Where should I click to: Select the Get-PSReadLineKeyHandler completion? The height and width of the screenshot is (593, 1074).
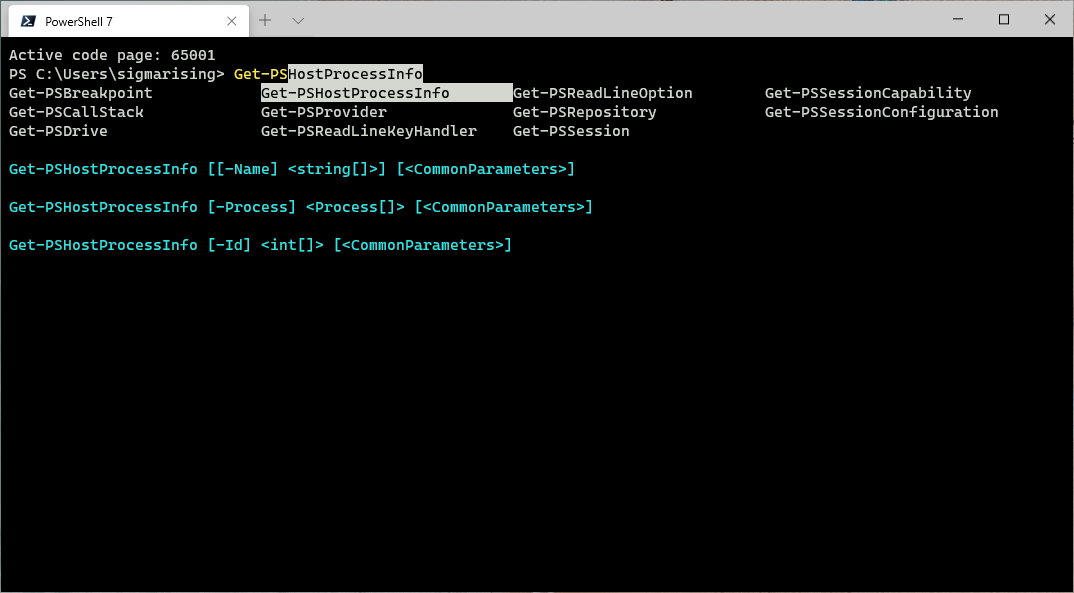(368, 130)
